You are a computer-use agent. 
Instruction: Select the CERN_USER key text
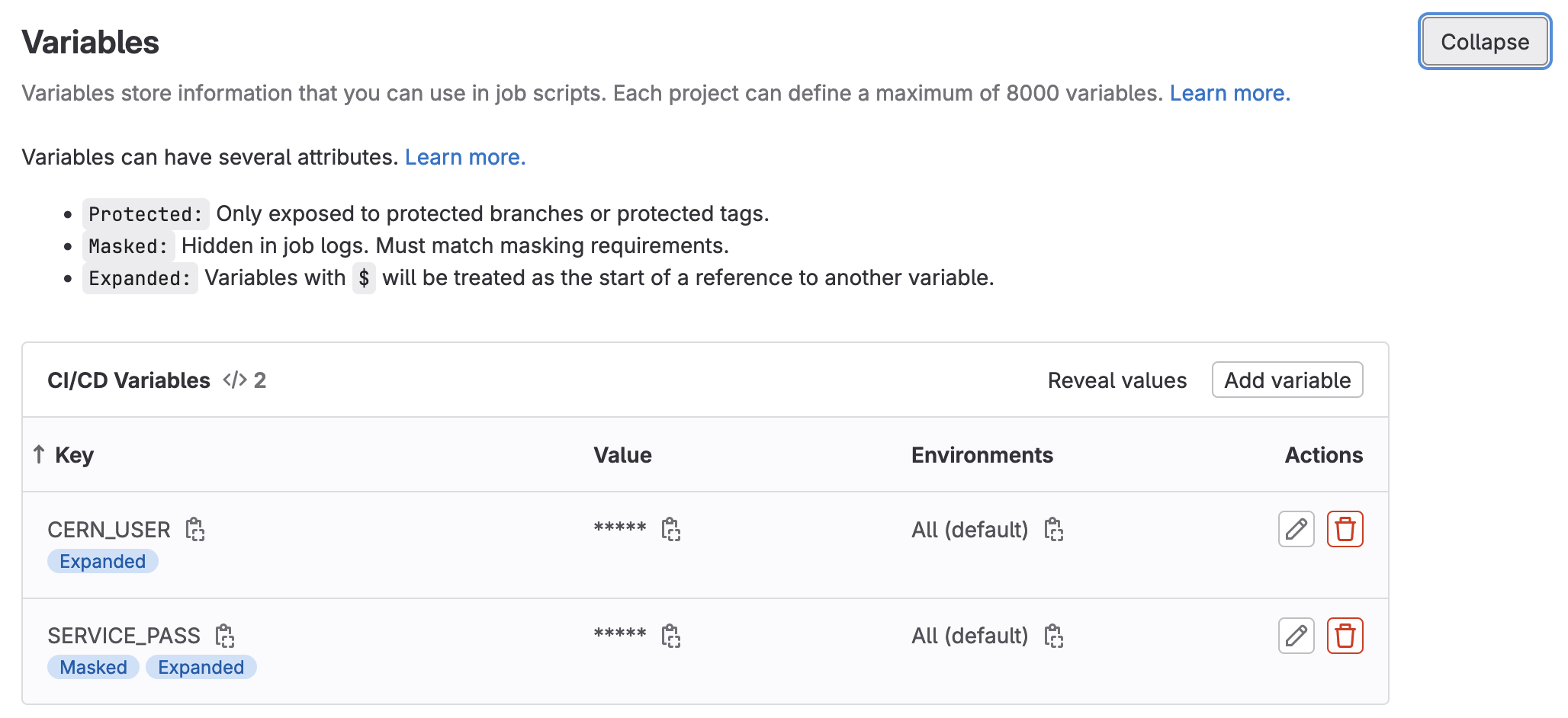109,530
